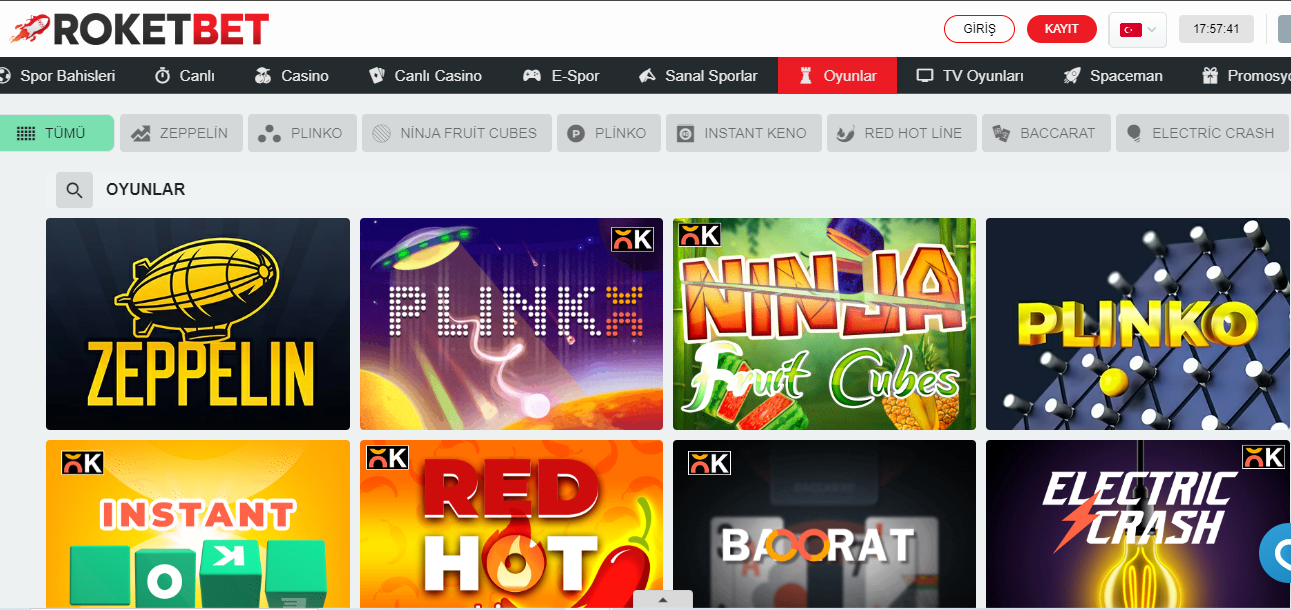Go to Spor Bahisleri menu
This screenshot has height=610, width=1291.
coord(58,76)
